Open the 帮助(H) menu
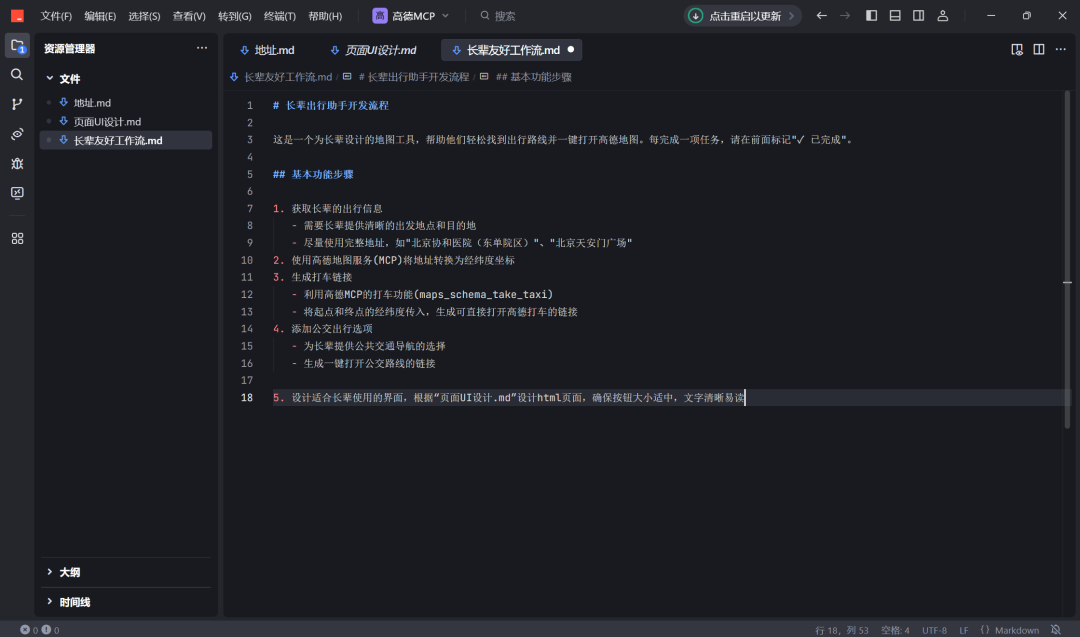 [x=325, y=16]
